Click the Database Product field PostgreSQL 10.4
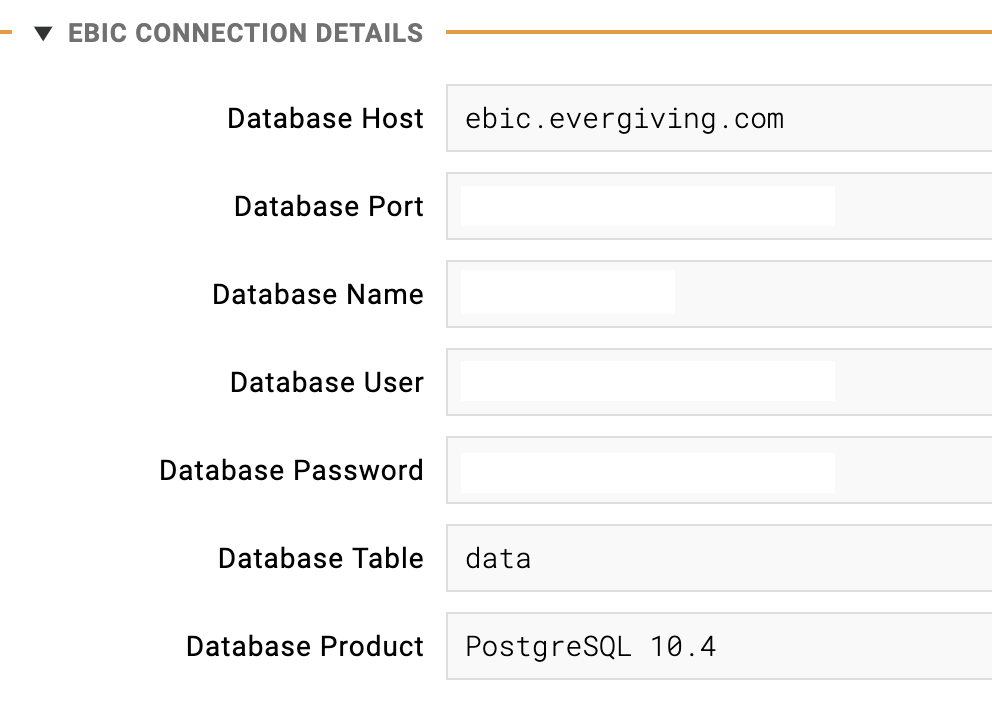Image resolution: width=992 pixels, height=710 pixels. point(719,646)
